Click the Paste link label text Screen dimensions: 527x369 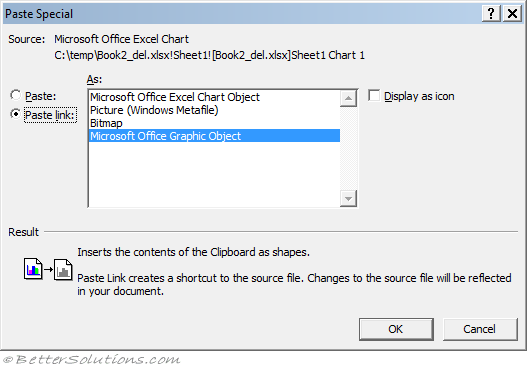click(50, 115)
